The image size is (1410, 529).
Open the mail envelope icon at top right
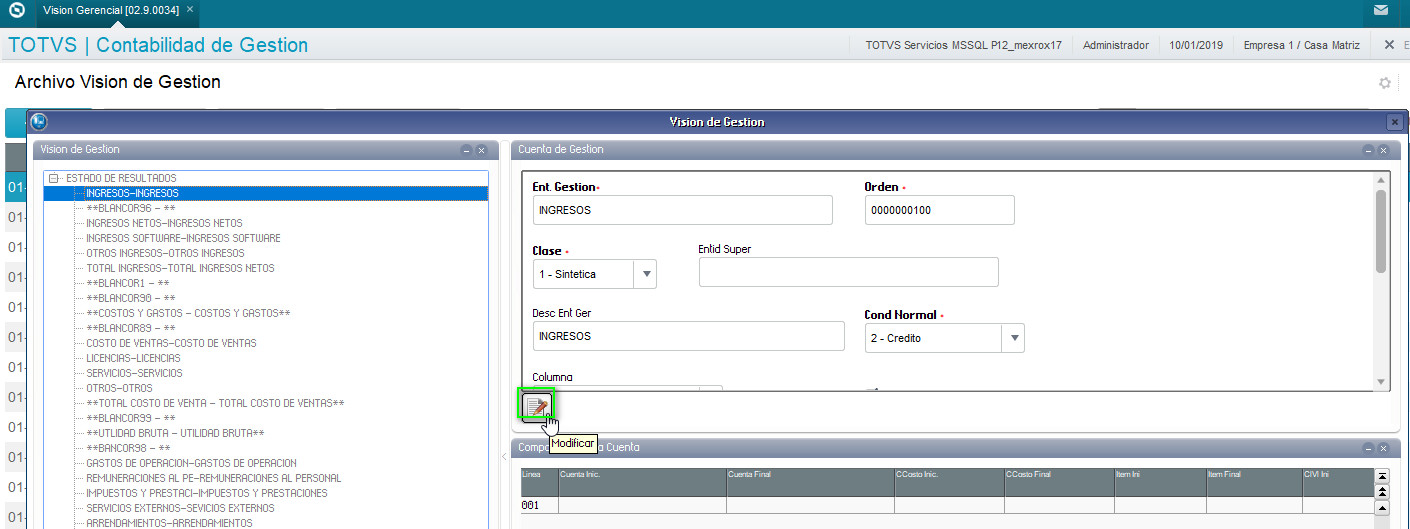pos(1381,11)
